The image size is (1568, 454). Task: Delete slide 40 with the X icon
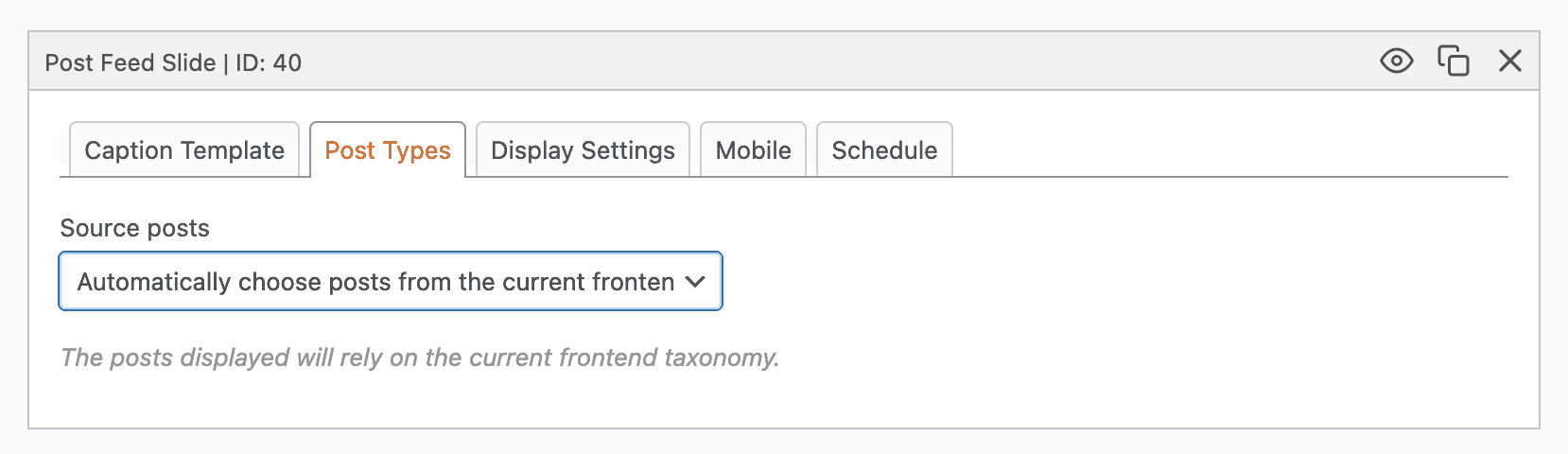1510,61
